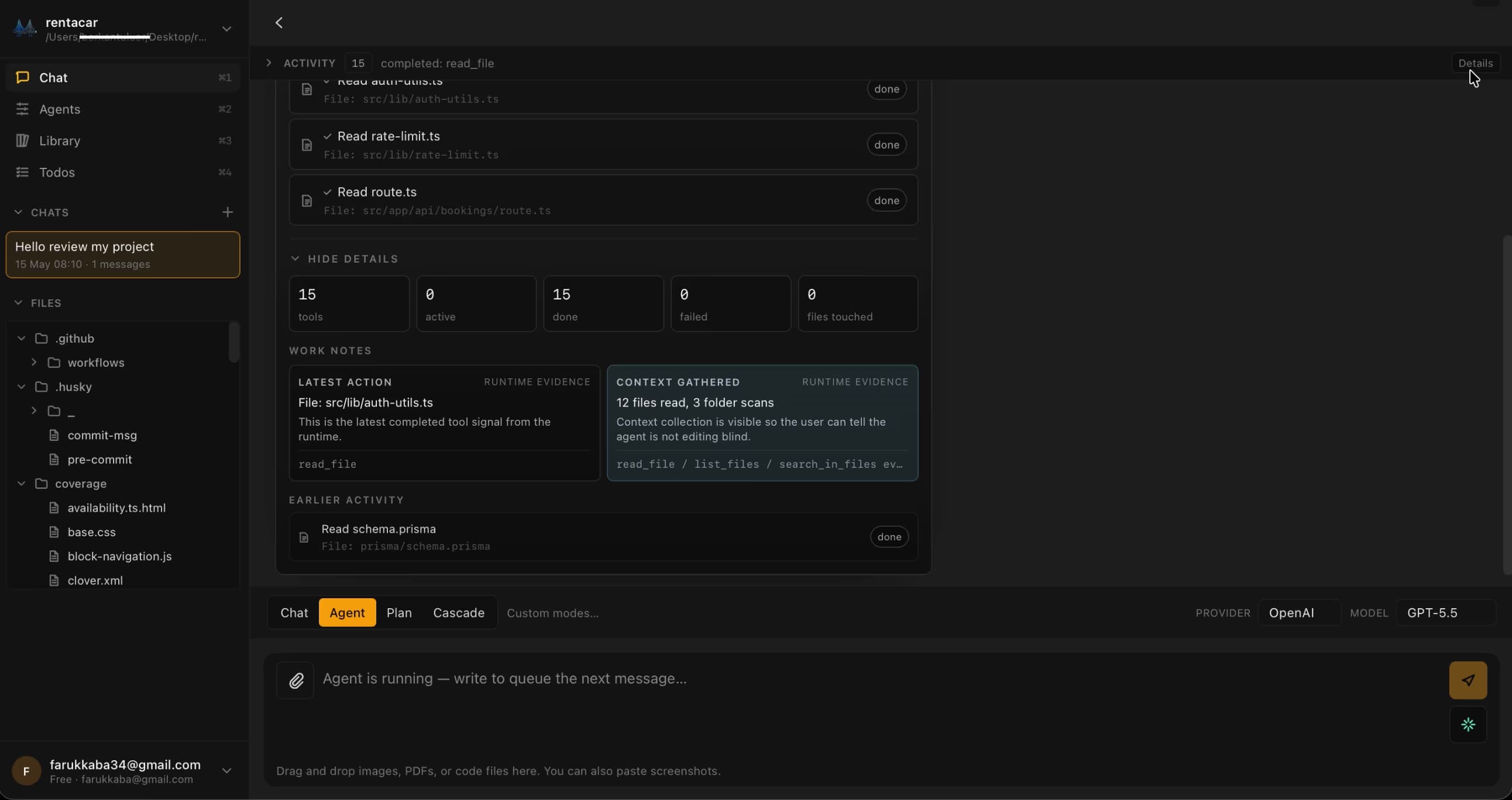Collapse Hide Details section

344,258
